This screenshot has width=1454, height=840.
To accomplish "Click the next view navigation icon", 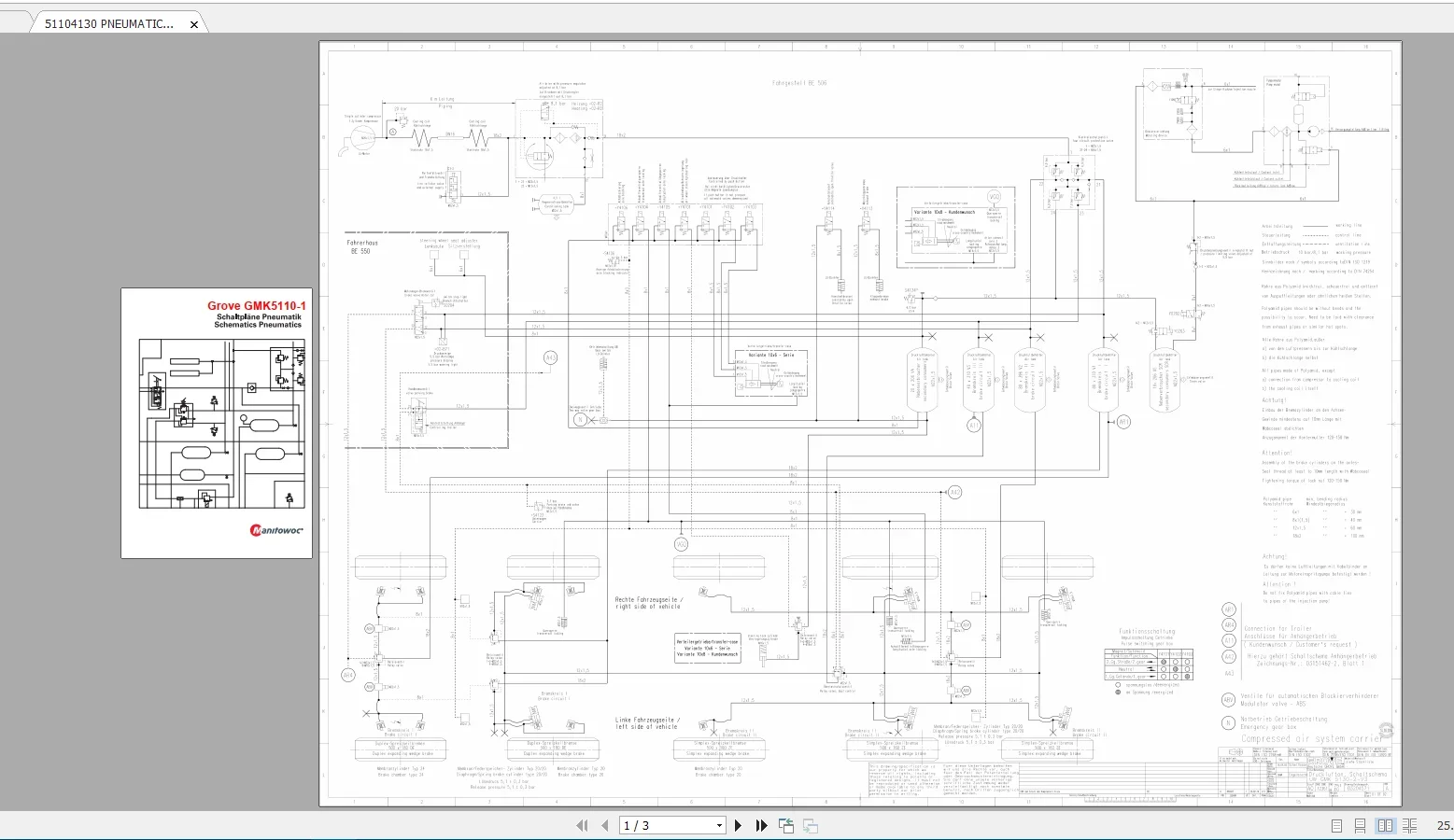I will pyautogui.click(x=811, y=825).
